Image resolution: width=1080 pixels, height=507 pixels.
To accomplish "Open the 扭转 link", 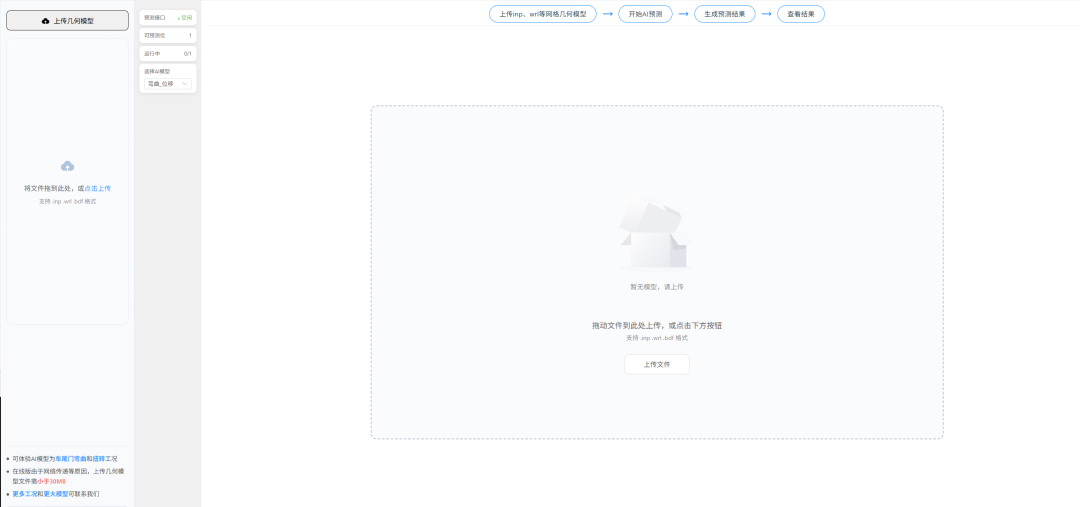I will 98,459.
